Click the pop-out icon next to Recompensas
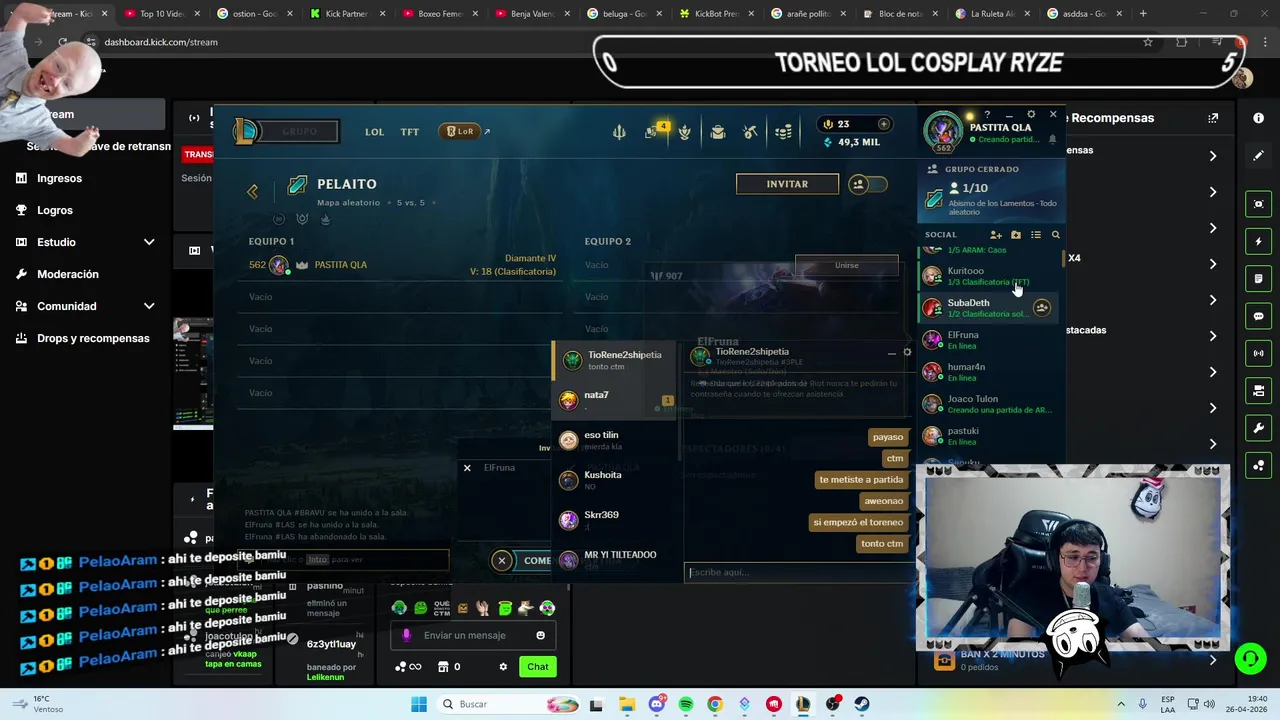The width and height of the screenshot is (1280, 720). click(1213, 118)
